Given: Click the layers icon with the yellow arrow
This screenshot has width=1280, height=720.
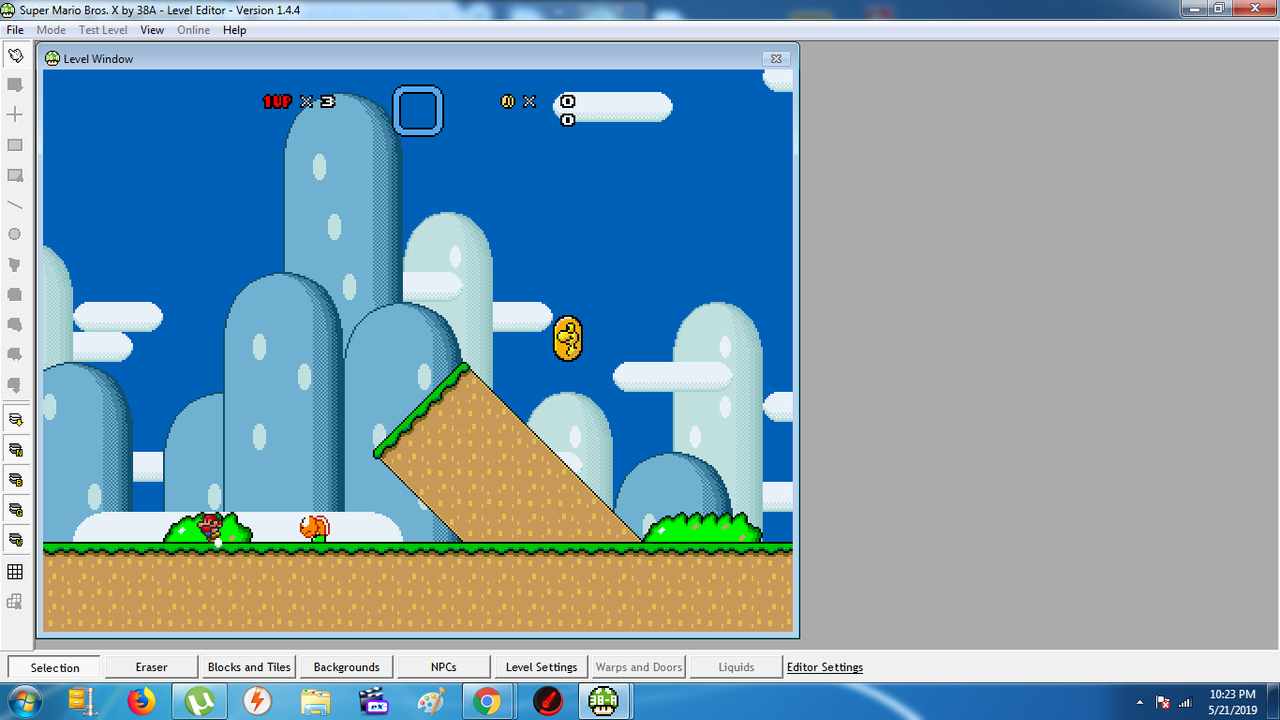Looking at the screenshot, I should point(15,419).
